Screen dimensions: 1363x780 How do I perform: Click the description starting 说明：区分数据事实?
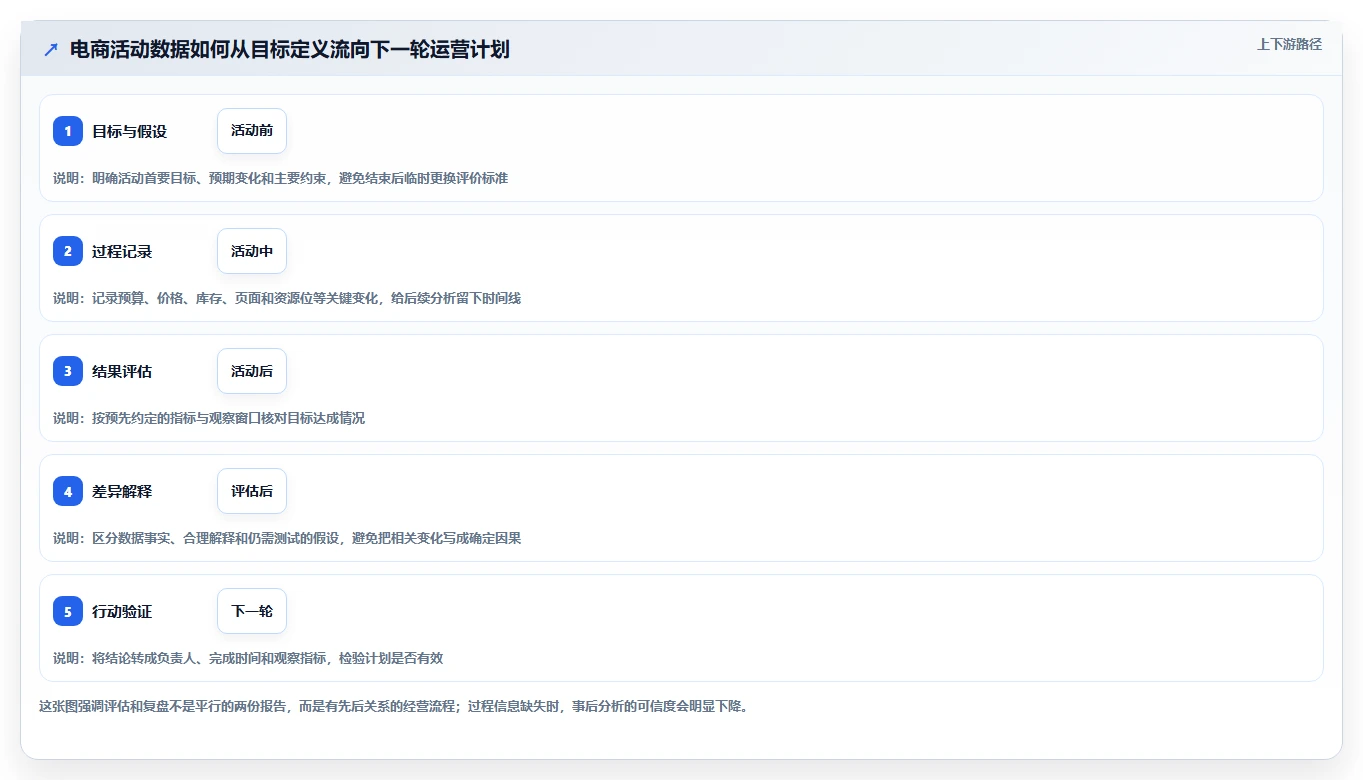pos(287,538)
